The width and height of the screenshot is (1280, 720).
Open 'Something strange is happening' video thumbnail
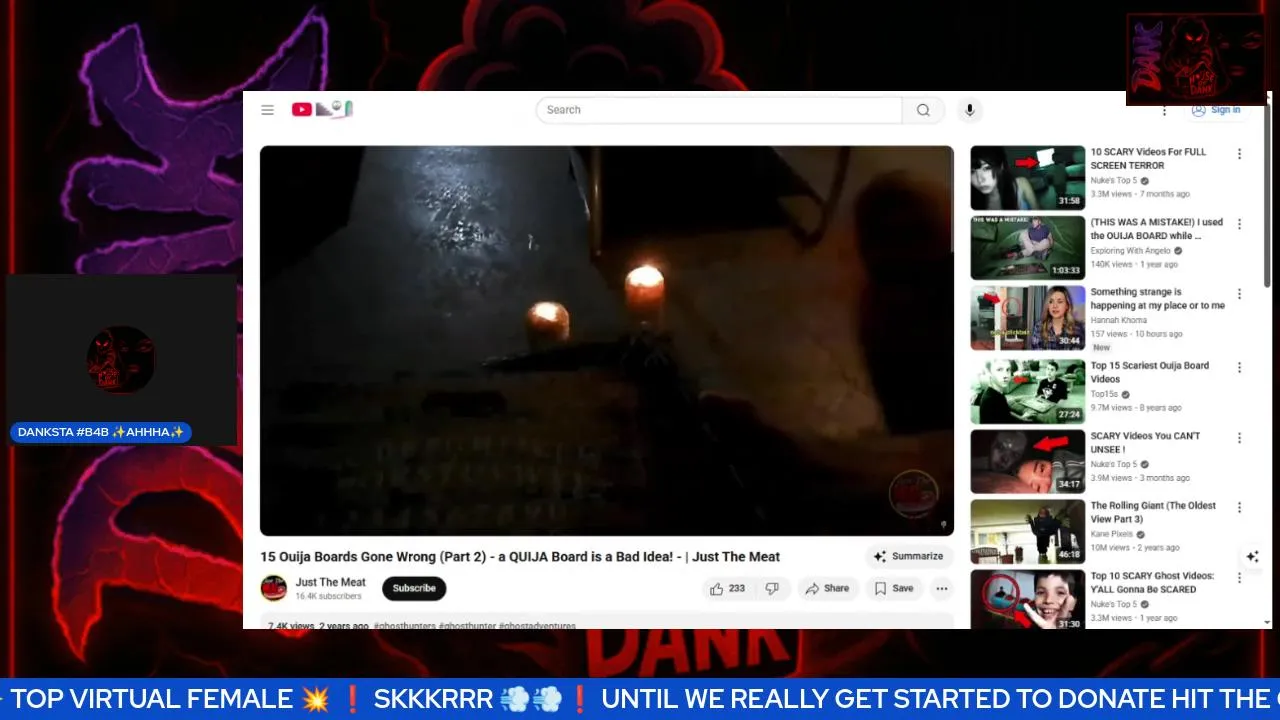[1027, 318]
